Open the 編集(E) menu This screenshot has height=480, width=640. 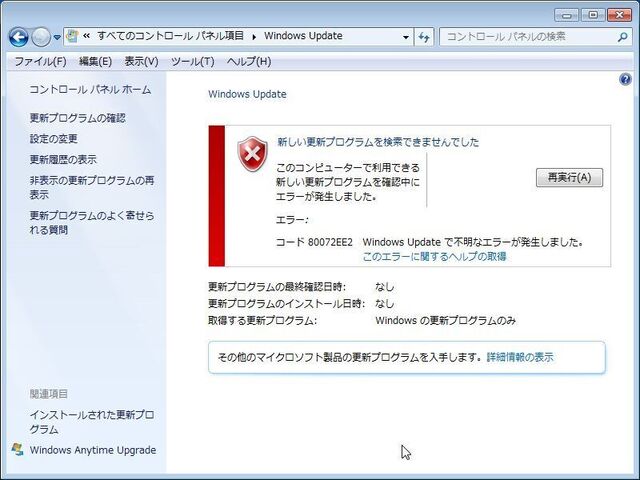(x=95, y=62)
